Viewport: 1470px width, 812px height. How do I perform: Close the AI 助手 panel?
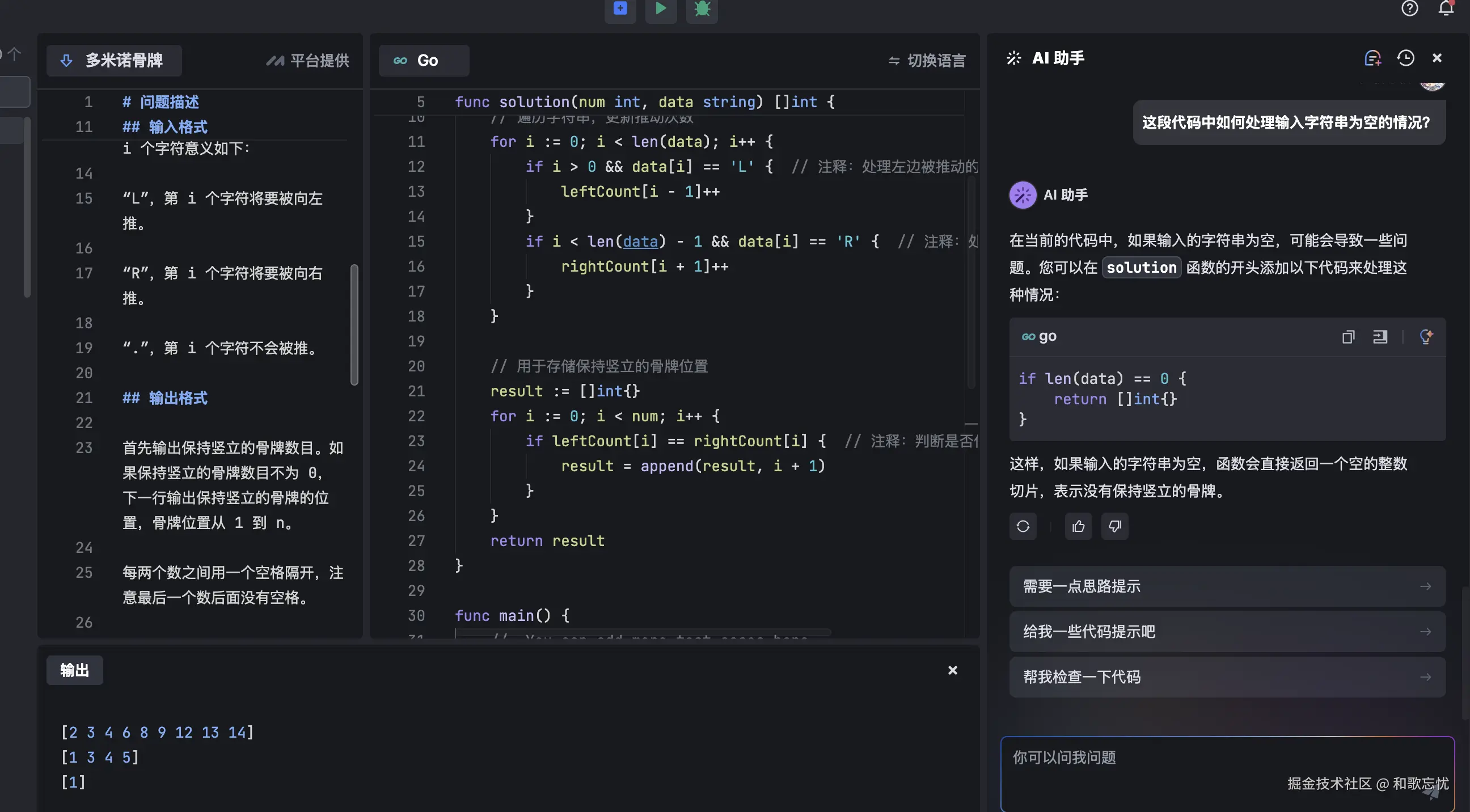click(x=1438, y=58)
